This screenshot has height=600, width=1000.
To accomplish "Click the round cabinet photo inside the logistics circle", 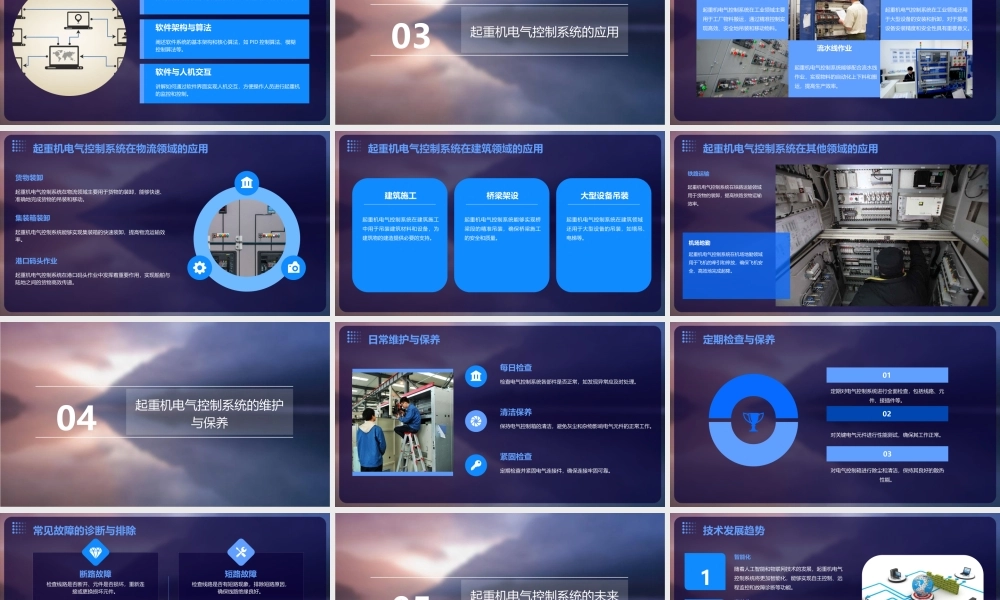I will pos(247,237).
